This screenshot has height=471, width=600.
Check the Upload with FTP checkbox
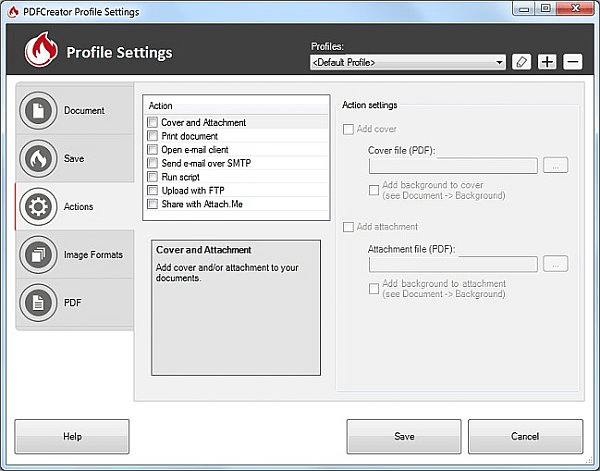152,190
